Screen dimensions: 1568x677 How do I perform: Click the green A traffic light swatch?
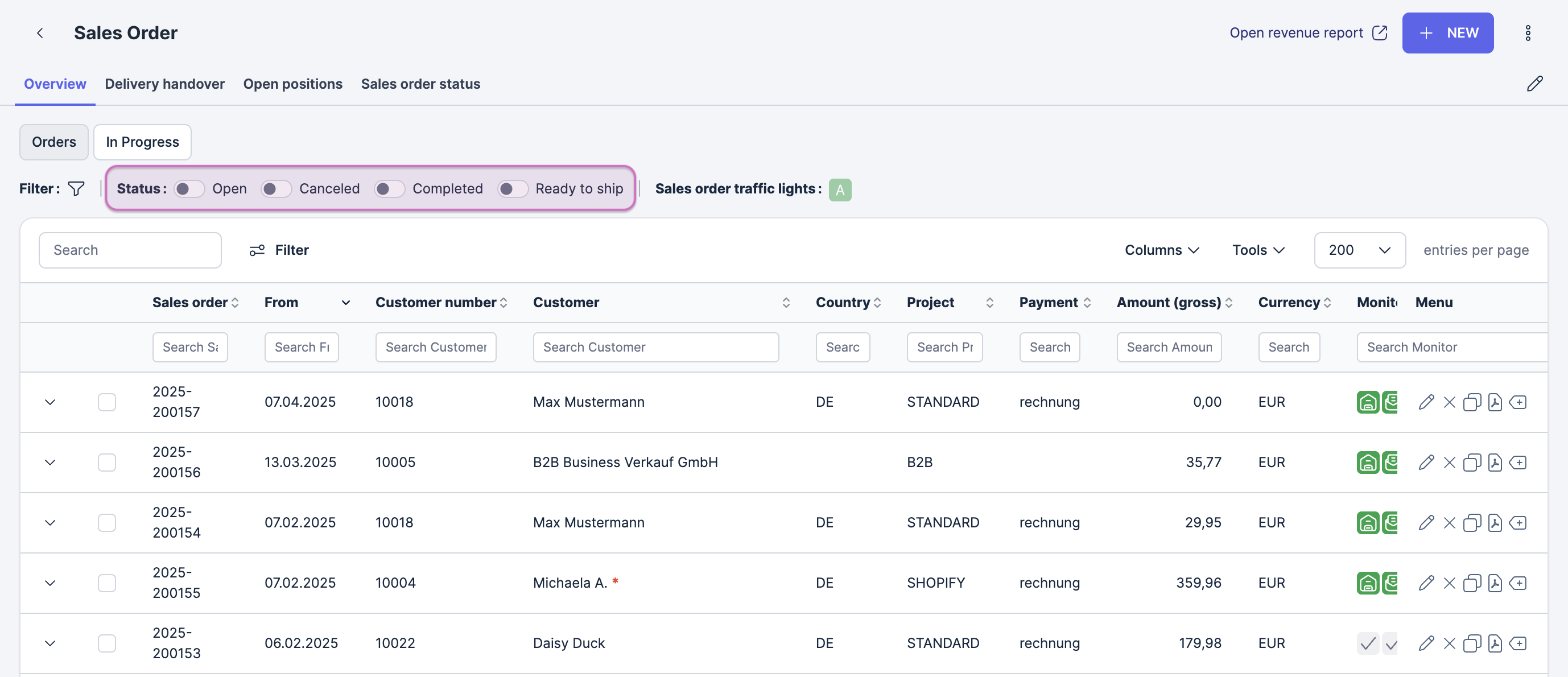coord(839,190)
